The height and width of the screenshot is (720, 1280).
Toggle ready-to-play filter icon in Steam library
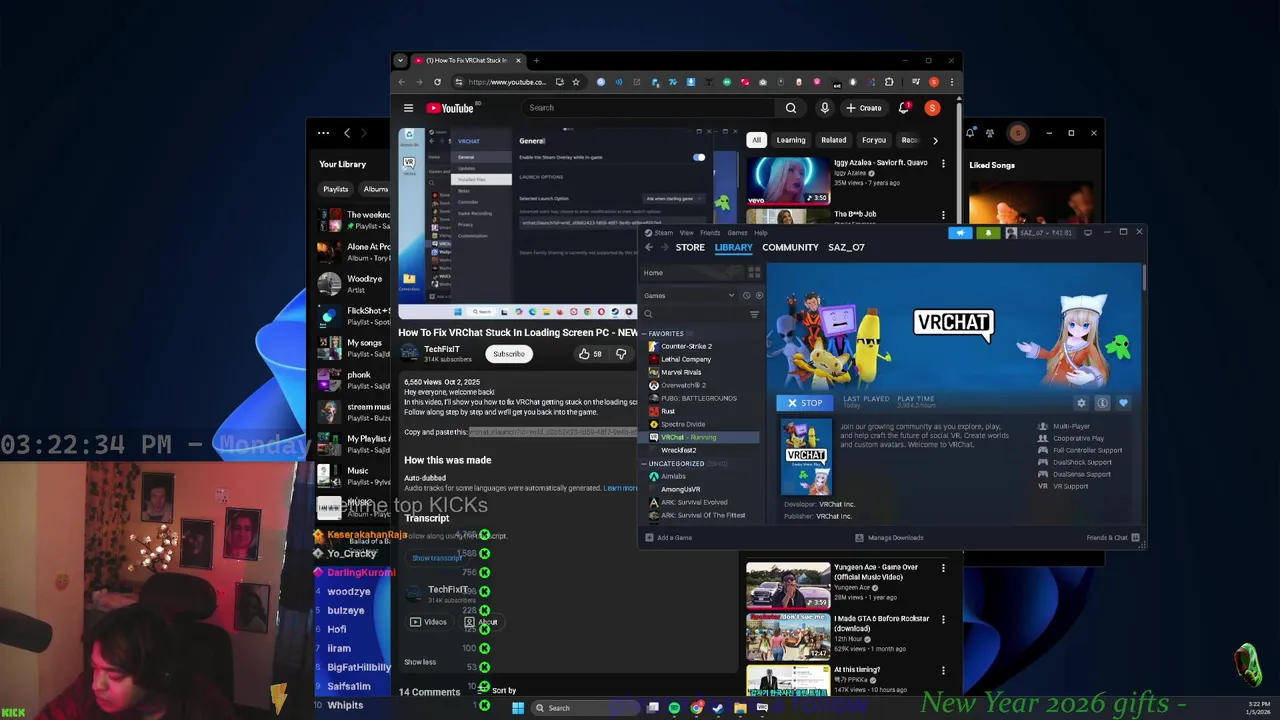(759, 295)
